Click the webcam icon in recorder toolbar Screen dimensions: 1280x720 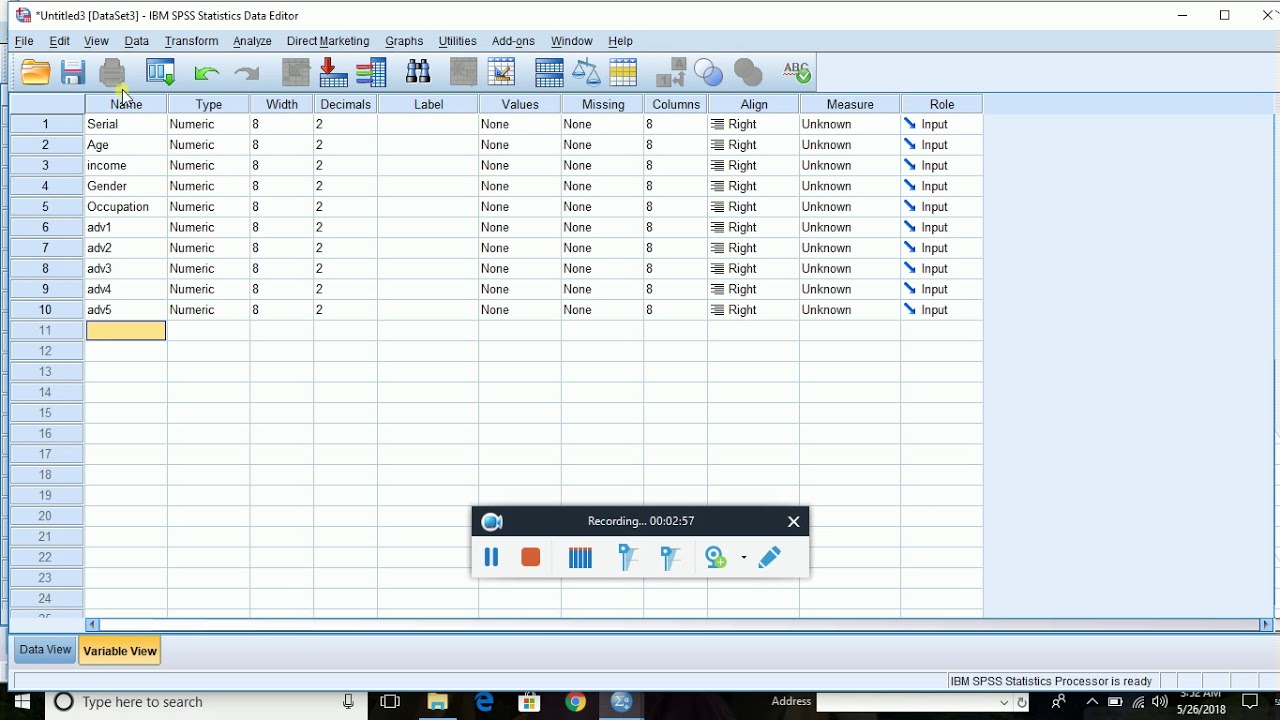(716, 557)
